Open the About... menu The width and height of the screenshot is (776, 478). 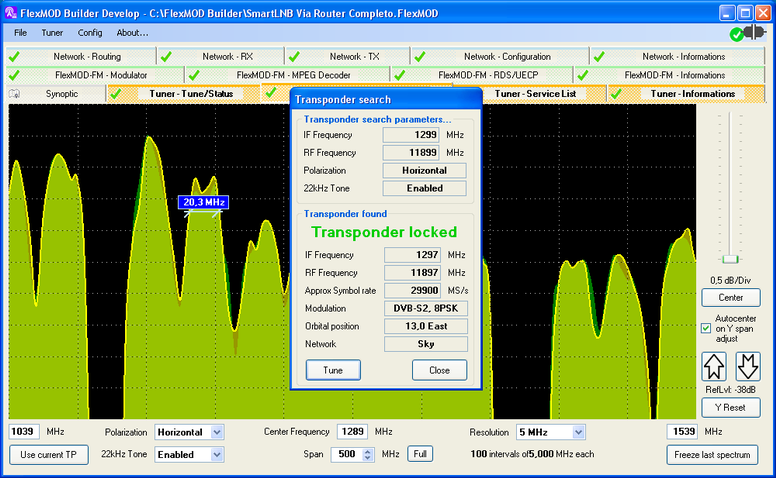tap(132, 33)
